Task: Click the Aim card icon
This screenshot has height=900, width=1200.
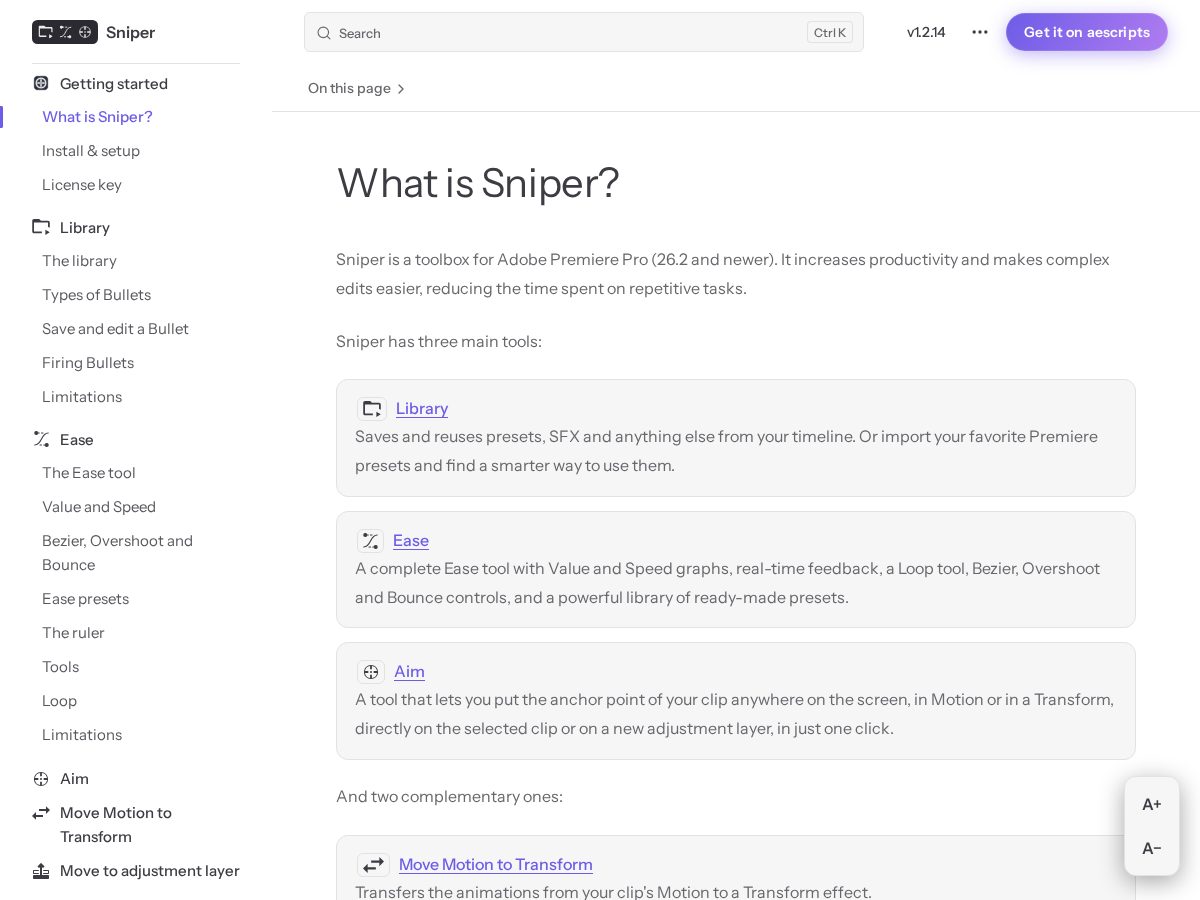Action: pos(371,672)
